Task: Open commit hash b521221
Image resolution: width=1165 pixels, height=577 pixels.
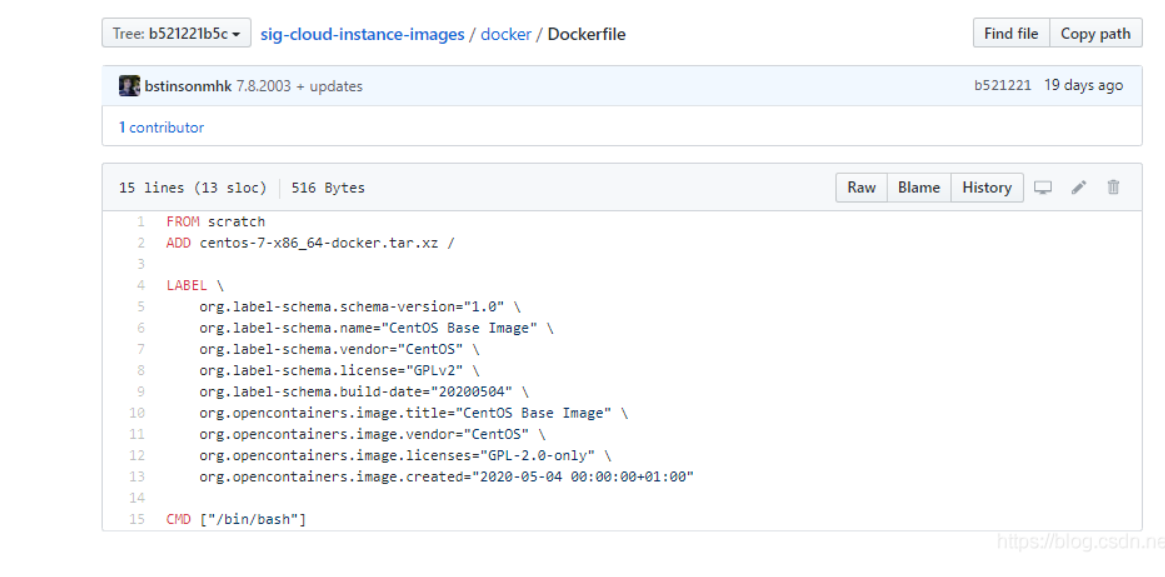Action: (x=1002, y=86)
